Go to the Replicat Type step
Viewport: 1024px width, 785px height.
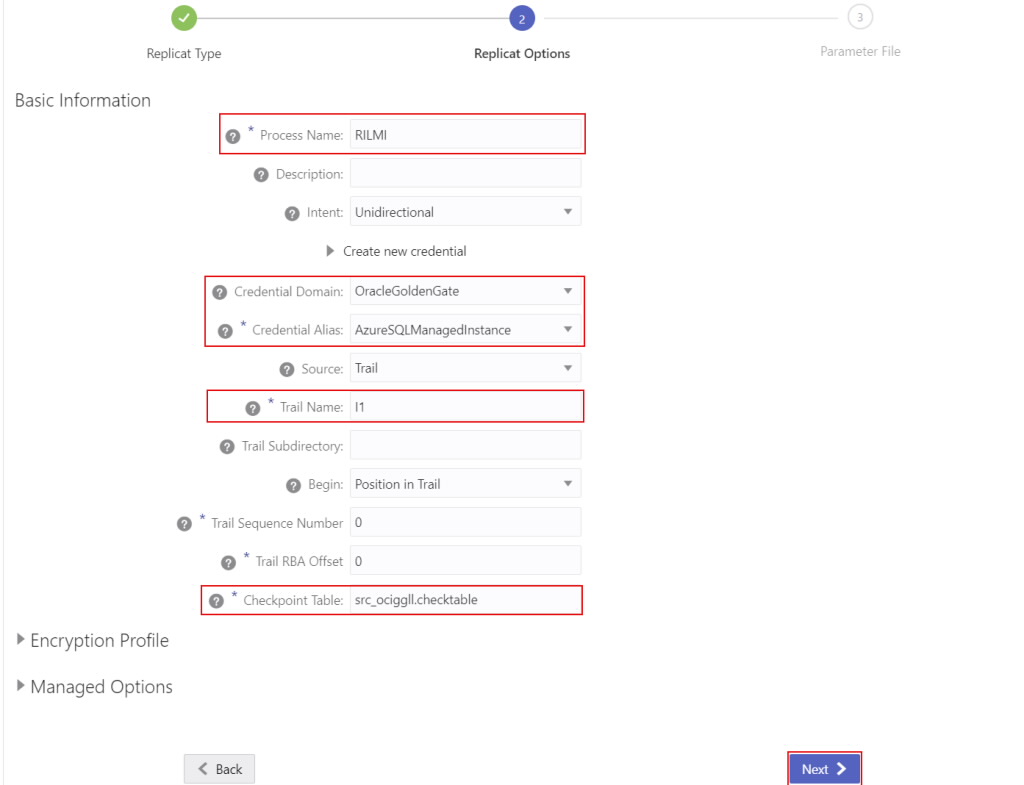pyautogui.click(x=184, y=53)
